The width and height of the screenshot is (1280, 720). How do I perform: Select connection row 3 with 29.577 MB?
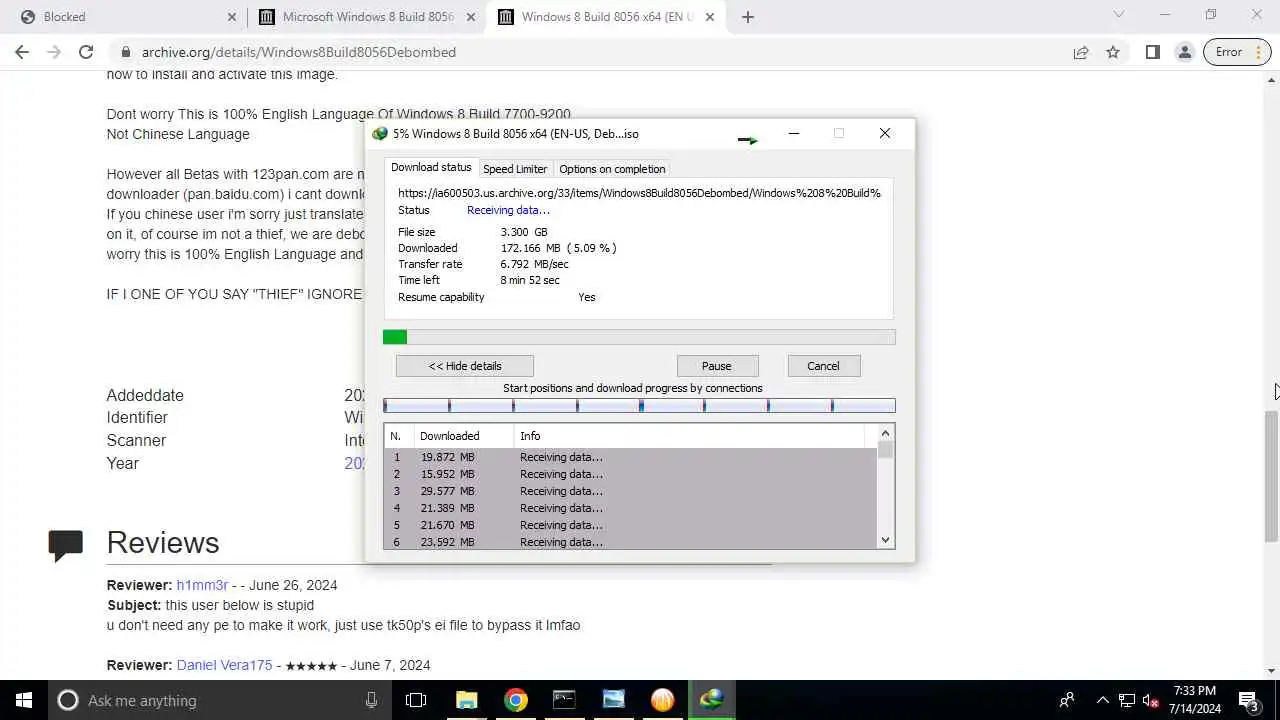coord(630,491)
